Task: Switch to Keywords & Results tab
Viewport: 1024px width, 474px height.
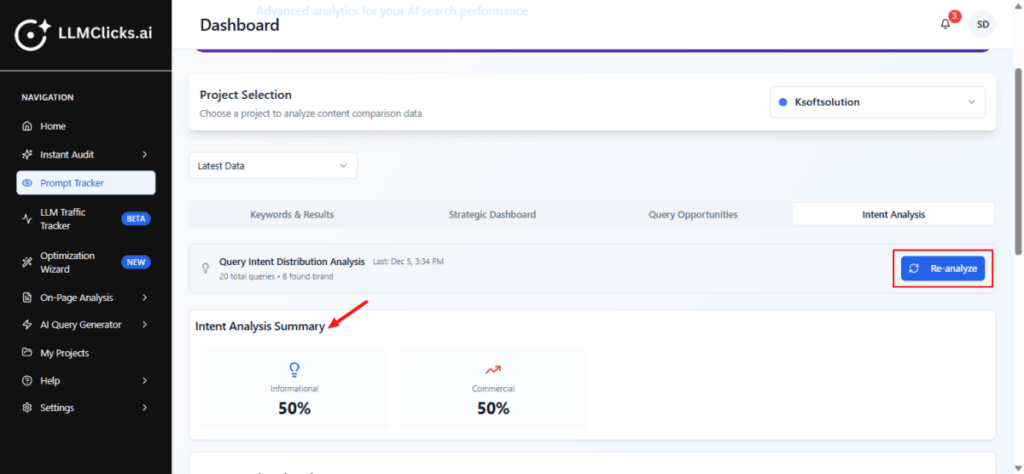Action: tap(291, 214)
